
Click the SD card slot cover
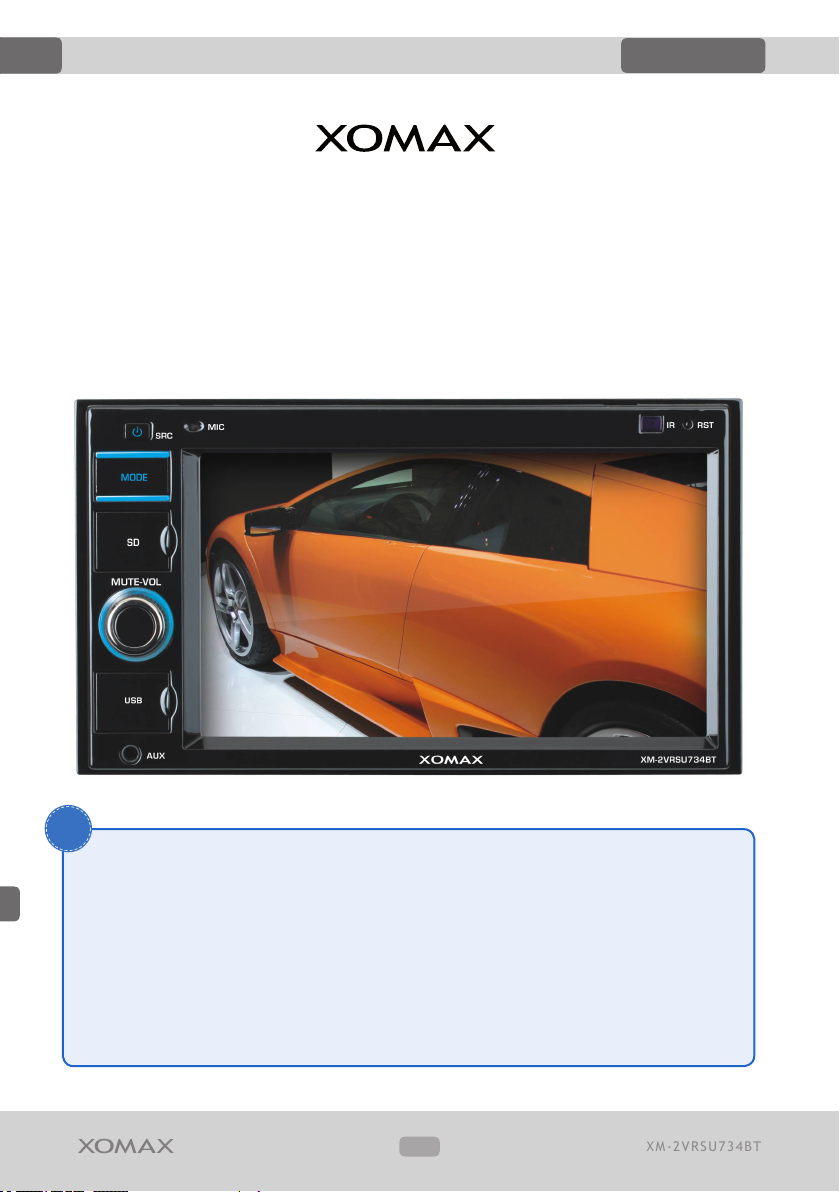[134, 541]
